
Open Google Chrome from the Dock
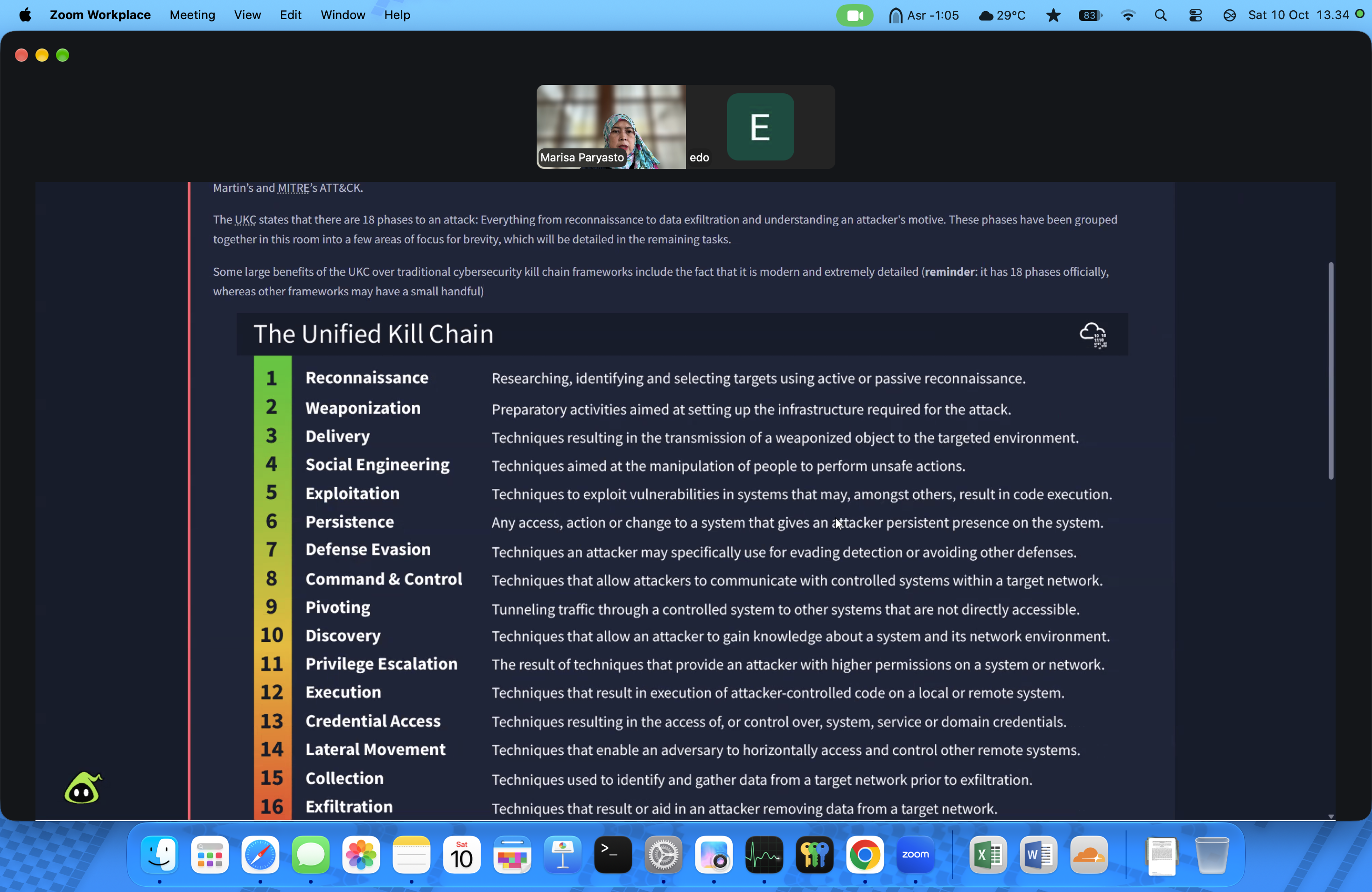[864, 855]
